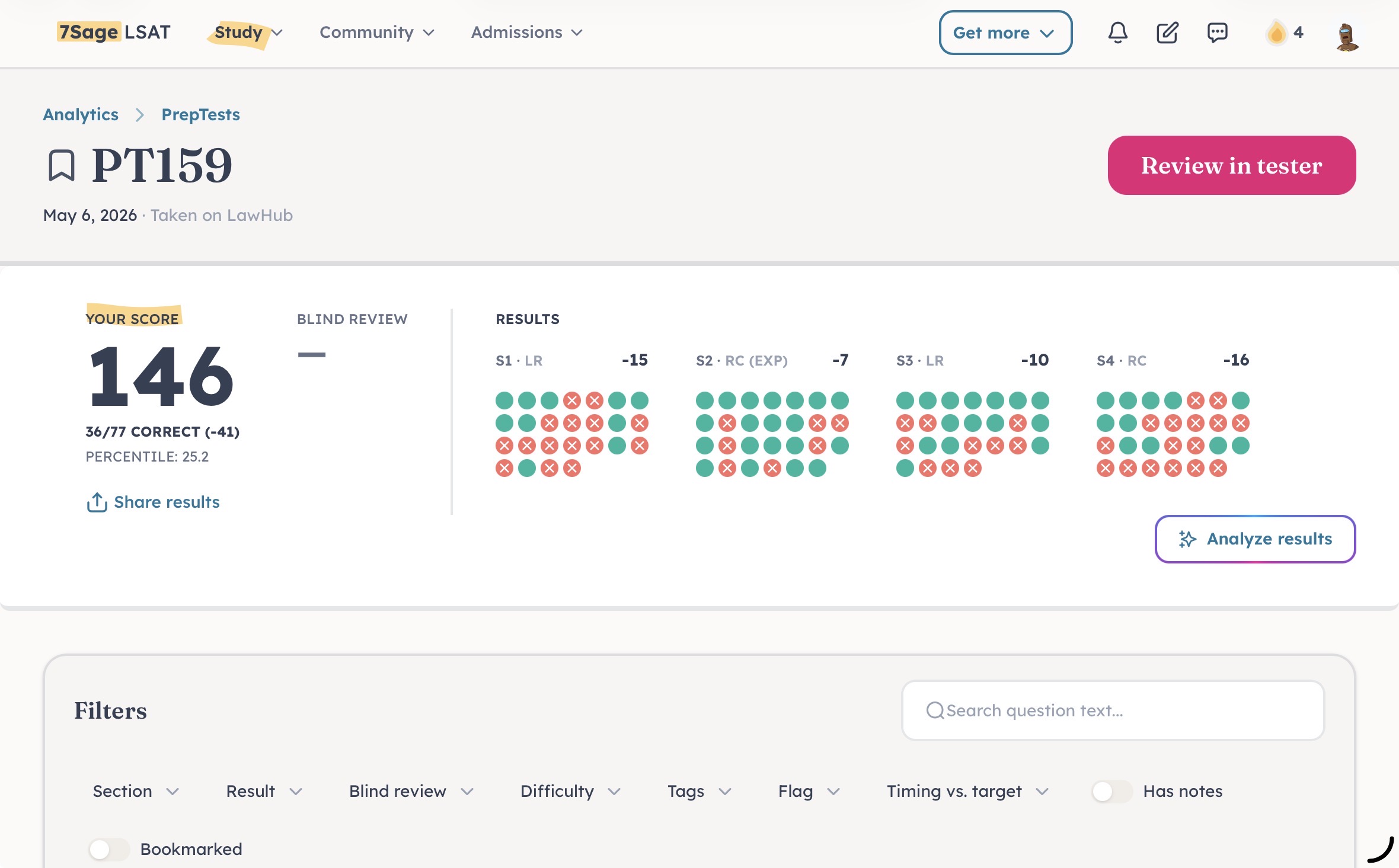The height and width of the screenshot is (868, 1399).
Task: Click the Search question text field
Action: 1113,710
